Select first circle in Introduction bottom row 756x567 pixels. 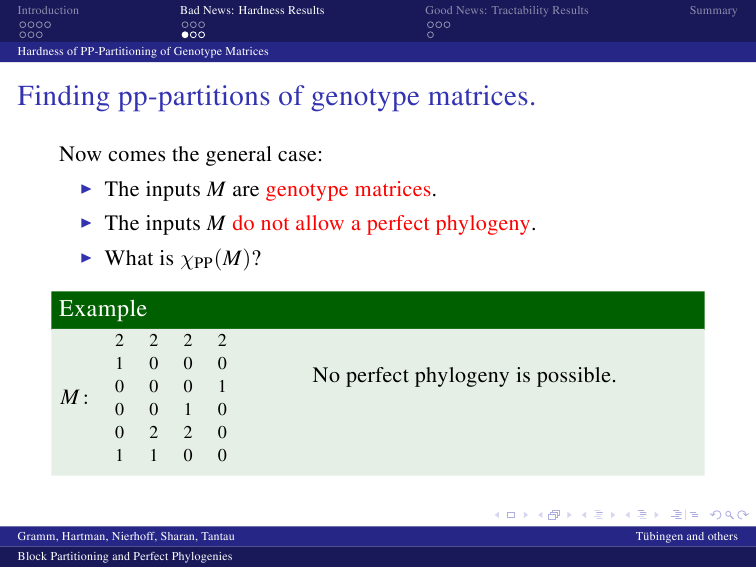click(23, 35)
